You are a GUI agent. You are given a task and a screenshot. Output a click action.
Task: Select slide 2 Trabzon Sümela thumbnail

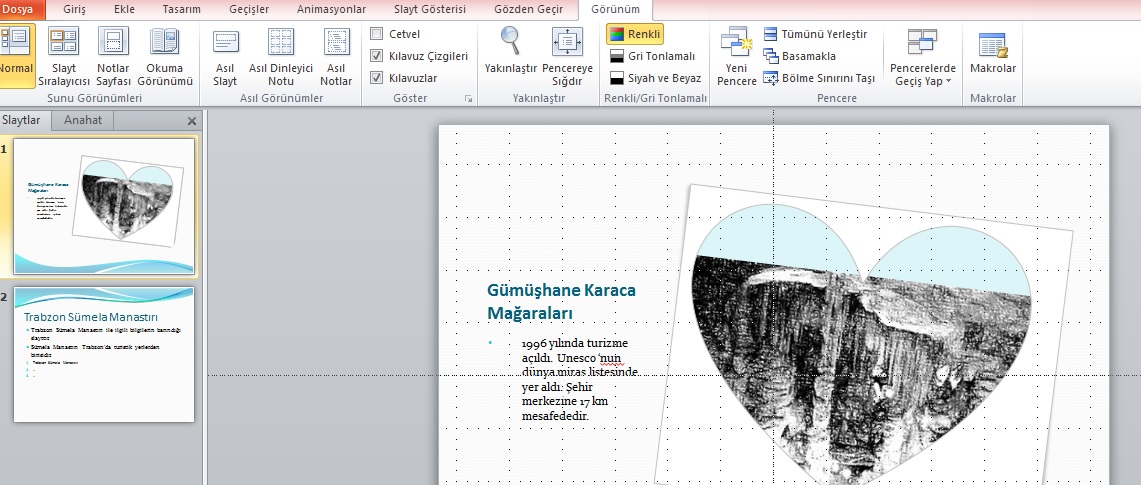[x=104, y=354]
